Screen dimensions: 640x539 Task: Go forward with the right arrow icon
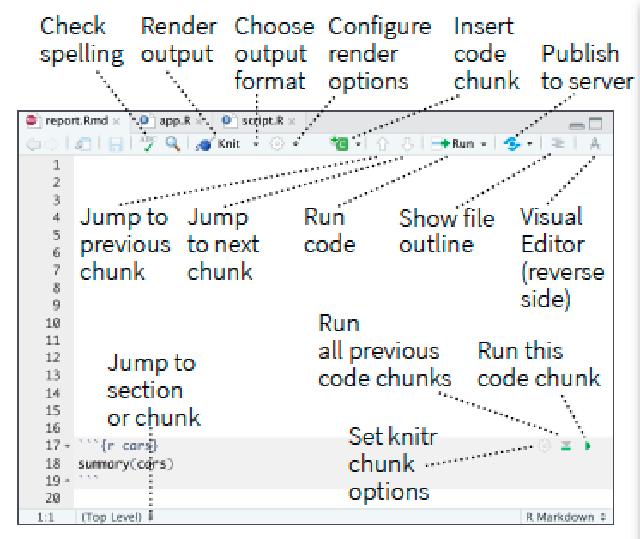coord(52,144)
